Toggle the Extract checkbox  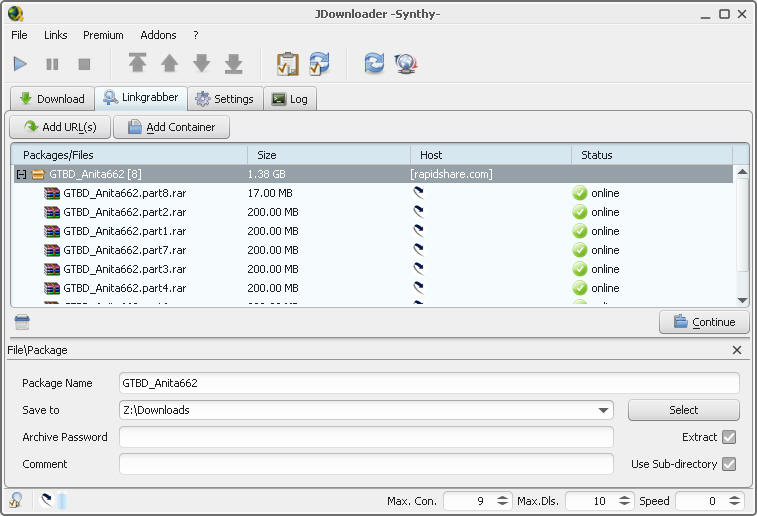click(x=729, y=437)
